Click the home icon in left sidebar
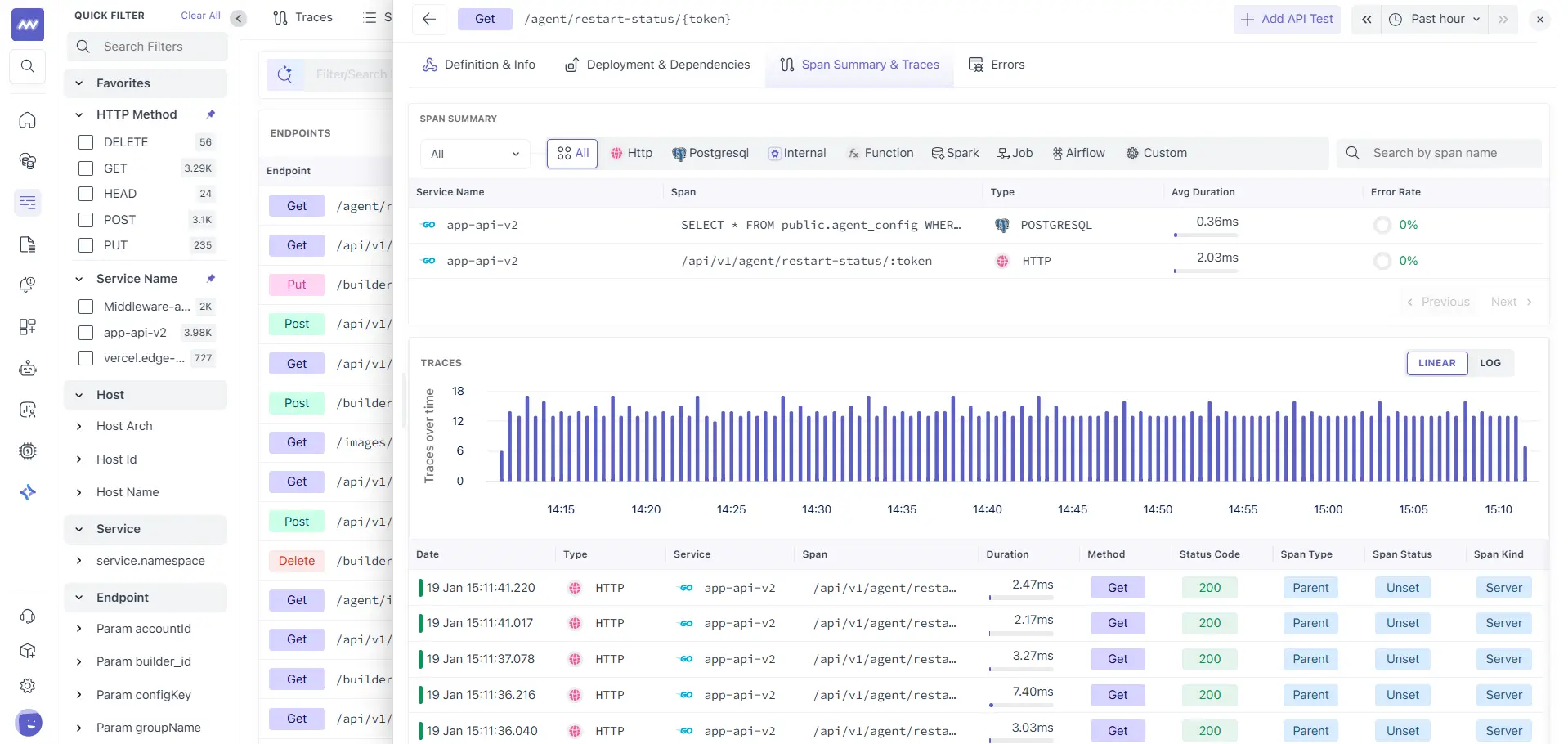 pyautogui.click(x=27, y=120)
